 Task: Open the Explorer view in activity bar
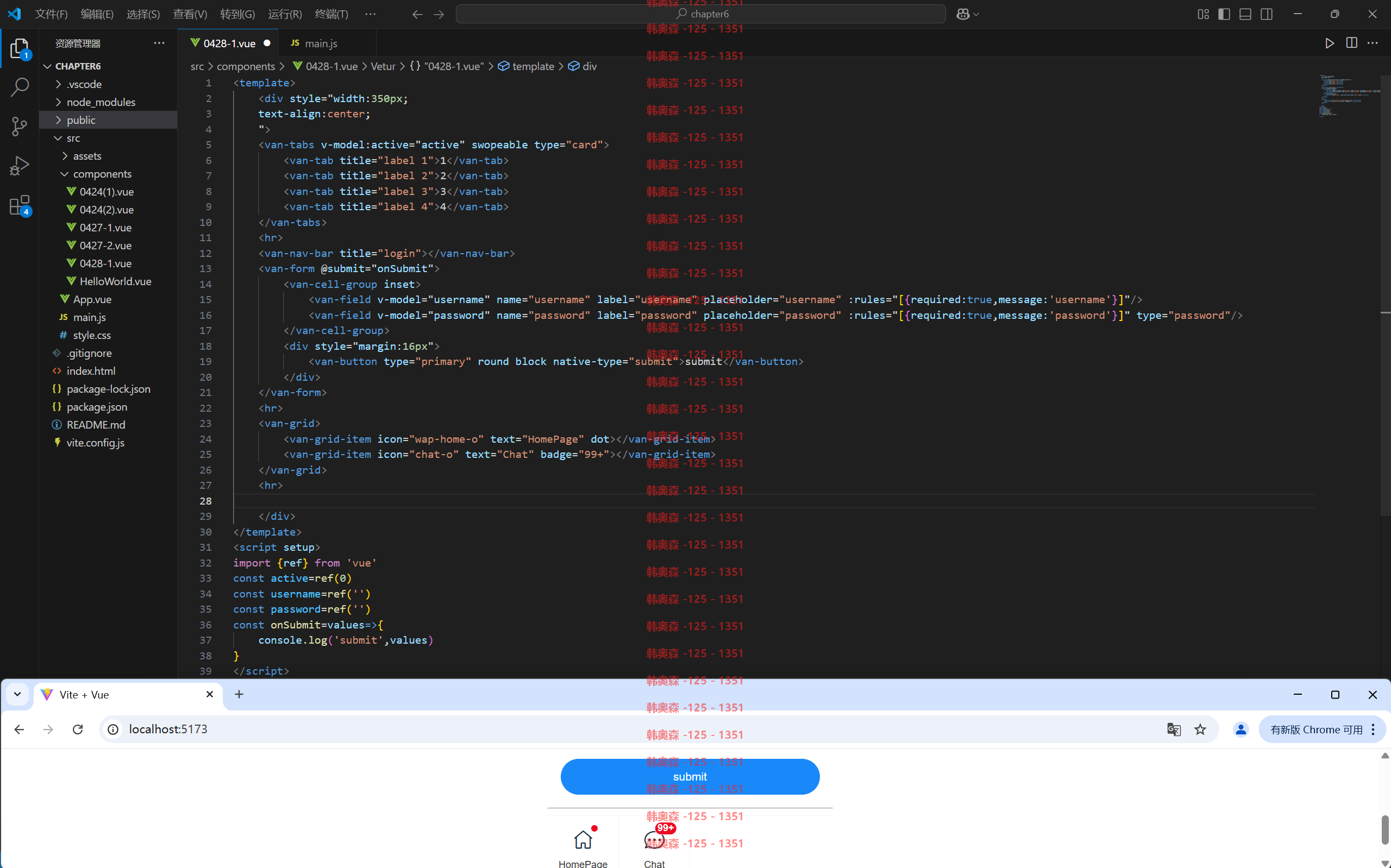[20, 49]
